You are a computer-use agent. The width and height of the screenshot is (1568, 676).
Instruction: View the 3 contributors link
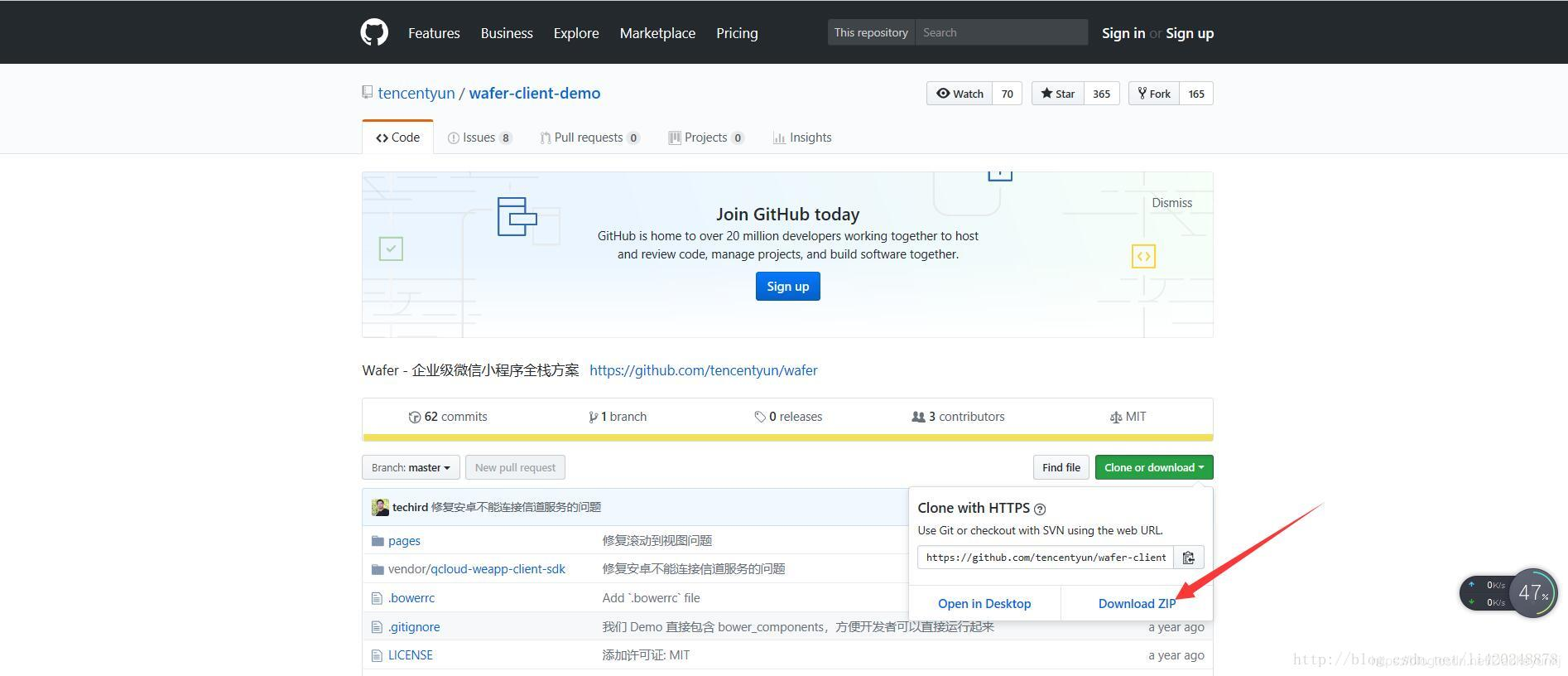[958, 417]
